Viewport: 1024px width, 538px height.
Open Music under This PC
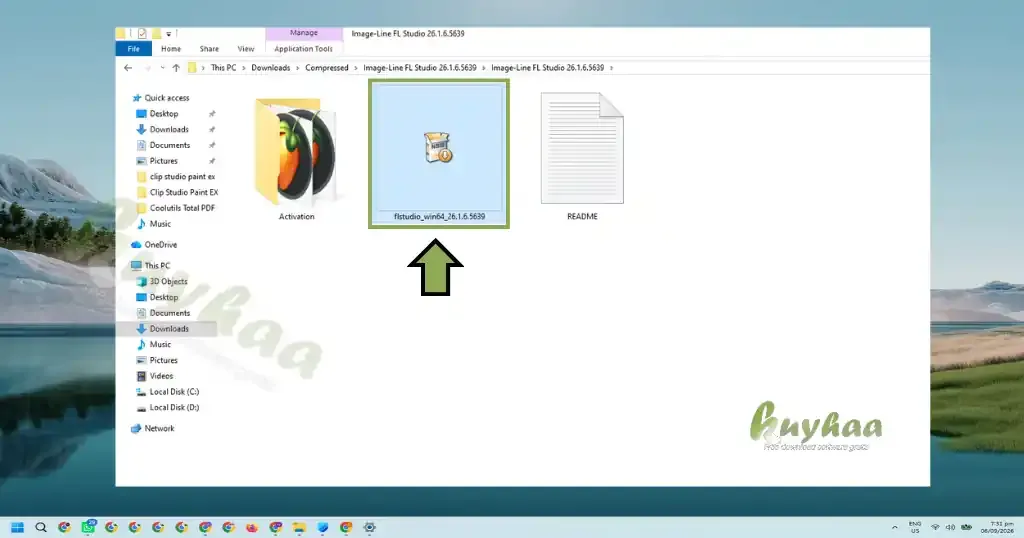(x=160, y=345)
